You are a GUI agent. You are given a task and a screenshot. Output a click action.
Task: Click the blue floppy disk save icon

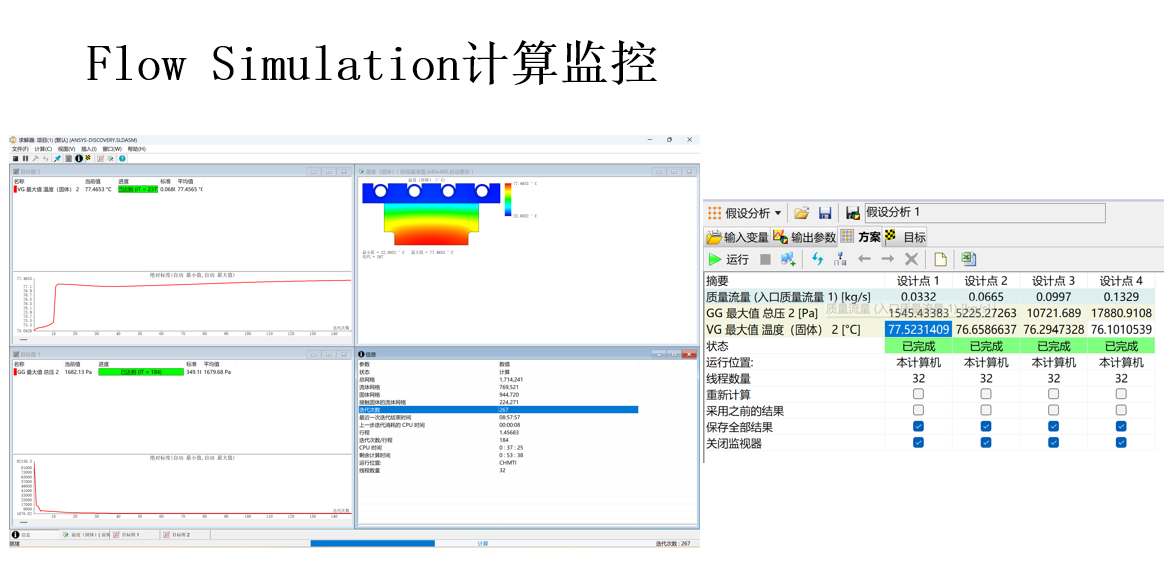coord(825,213)
